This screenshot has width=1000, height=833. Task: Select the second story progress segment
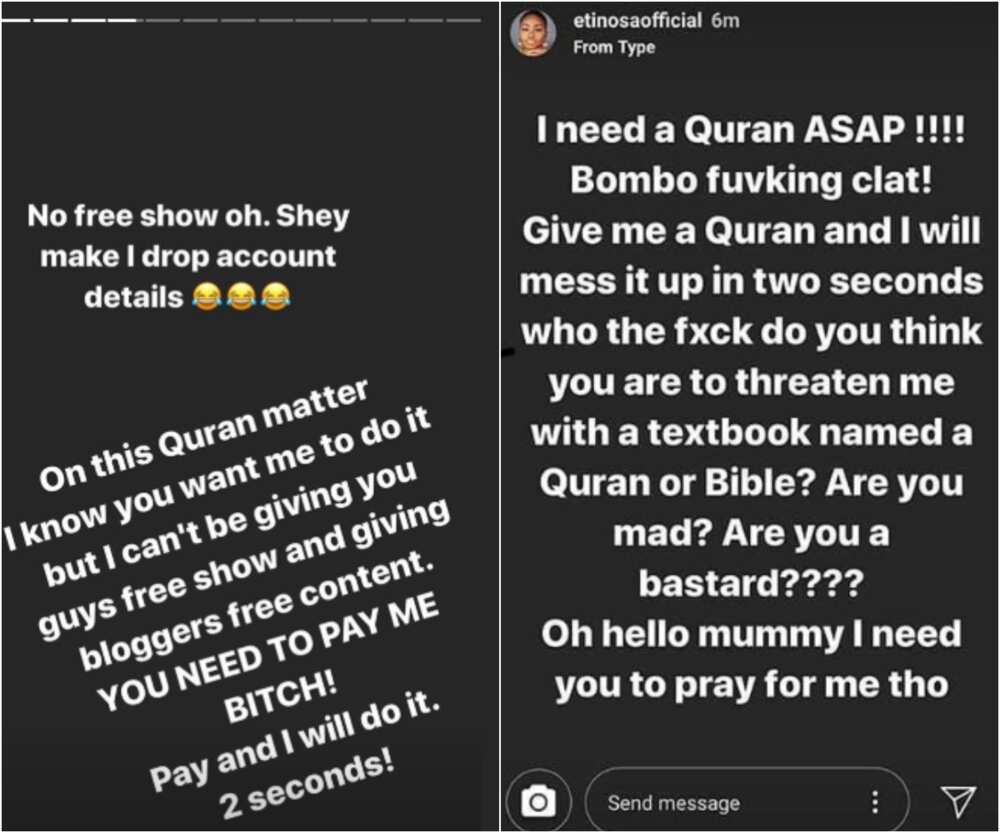pyautogui.click(x=50, y=20)
